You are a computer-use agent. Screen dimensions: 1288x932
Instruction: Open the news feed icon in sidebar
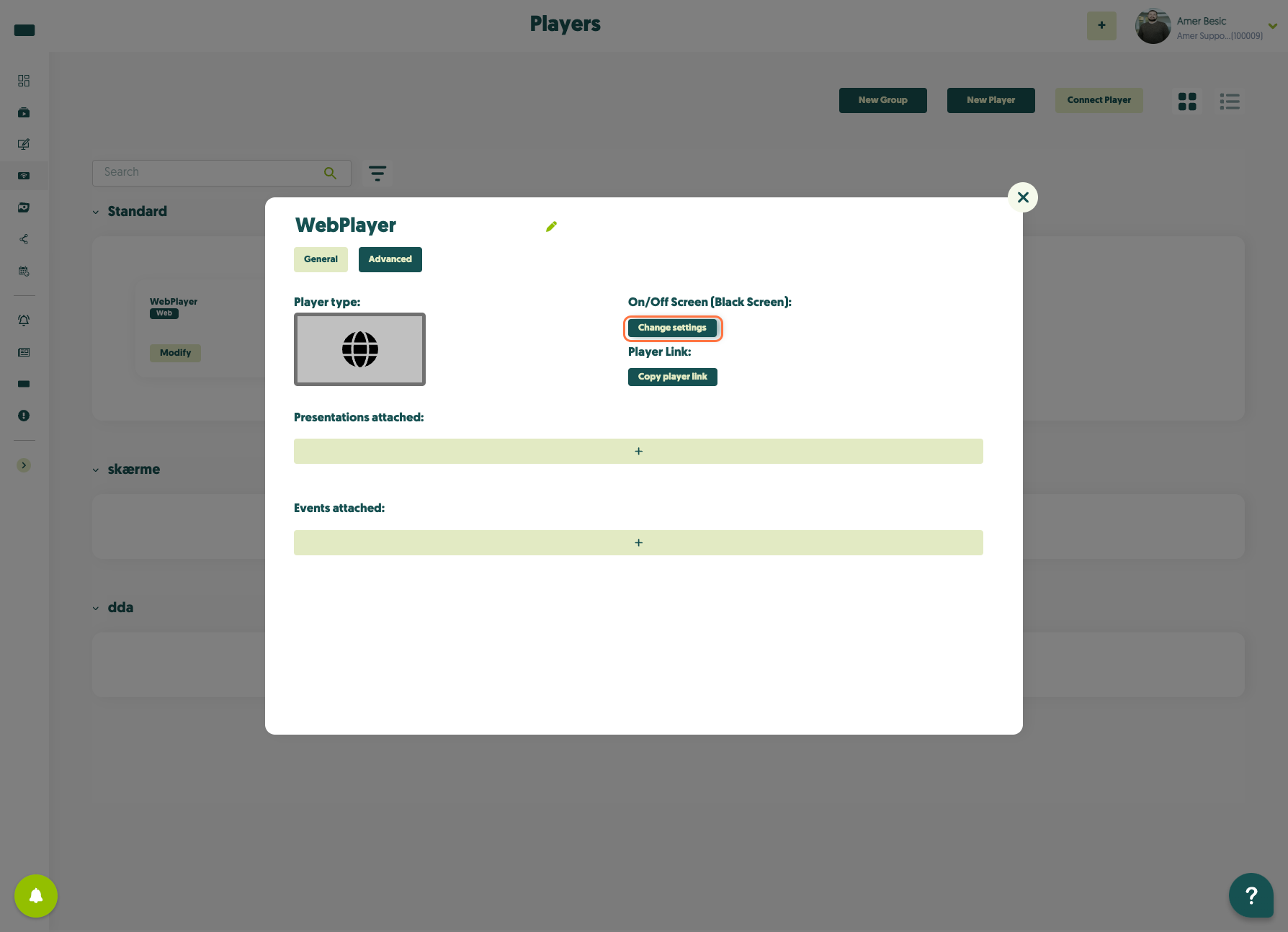pyautogui.click(x=24, y=352)
